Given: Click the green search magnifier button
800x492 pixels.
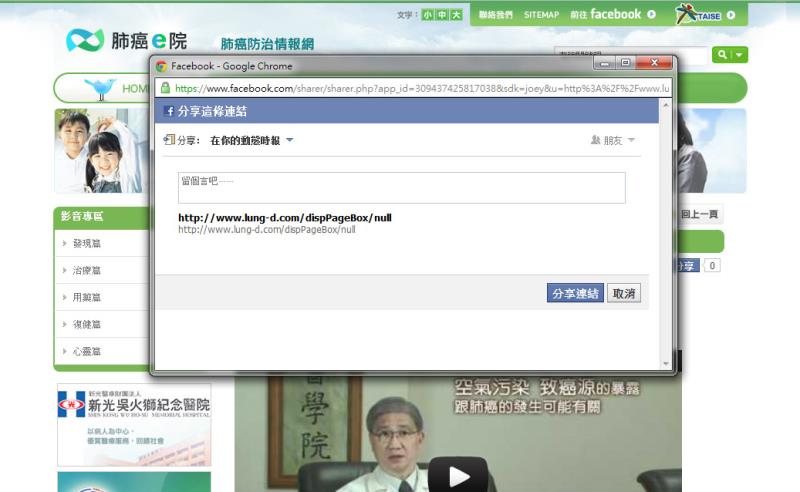Looking at the screenshot, I should [722, 54].
